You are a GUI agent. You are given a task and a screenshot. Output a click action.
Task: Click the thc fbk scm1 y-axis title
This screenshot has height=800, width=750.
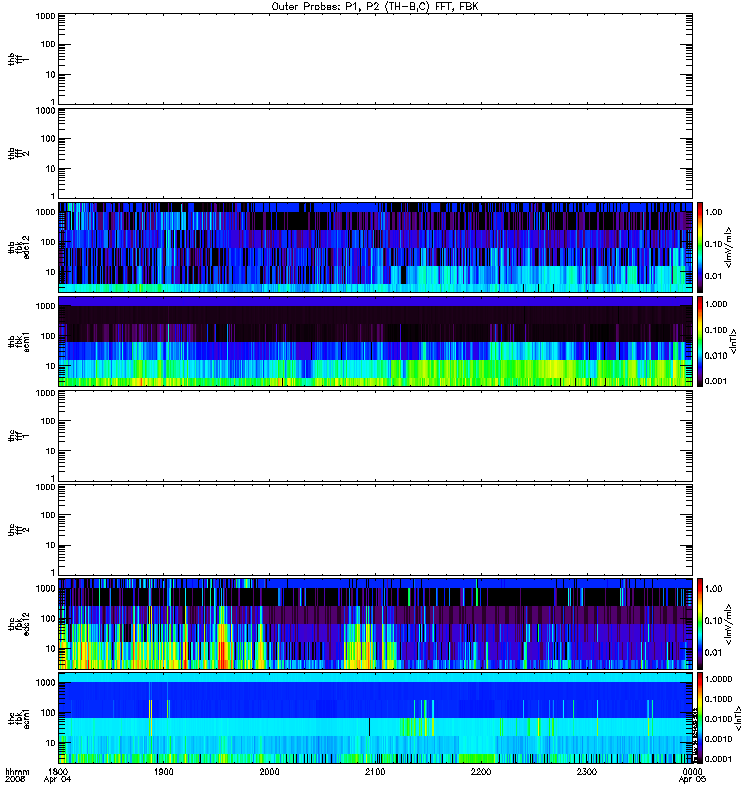19,718
